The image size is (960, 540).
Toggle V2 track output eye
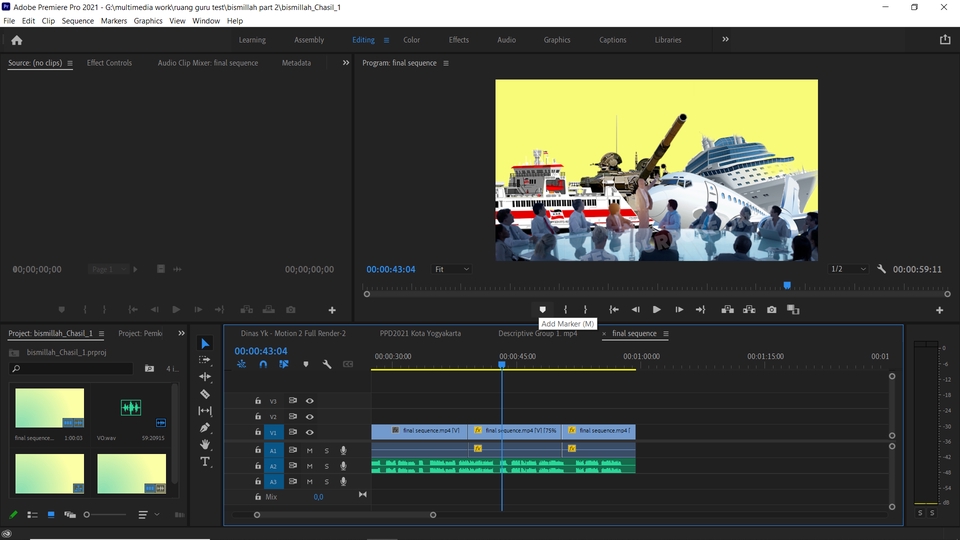coord(310,416)
